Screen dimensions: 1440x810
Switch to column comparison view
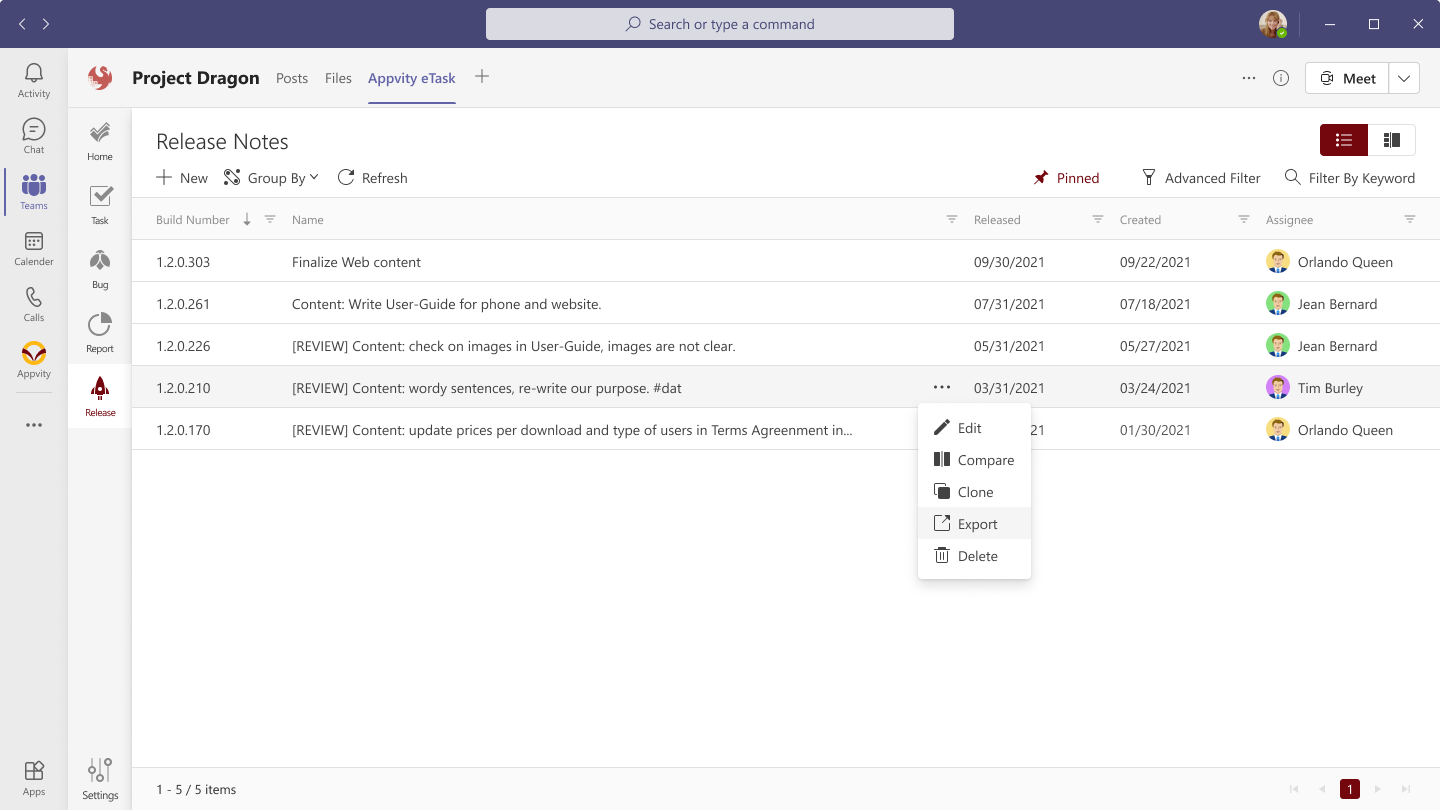coord(1392,140)
